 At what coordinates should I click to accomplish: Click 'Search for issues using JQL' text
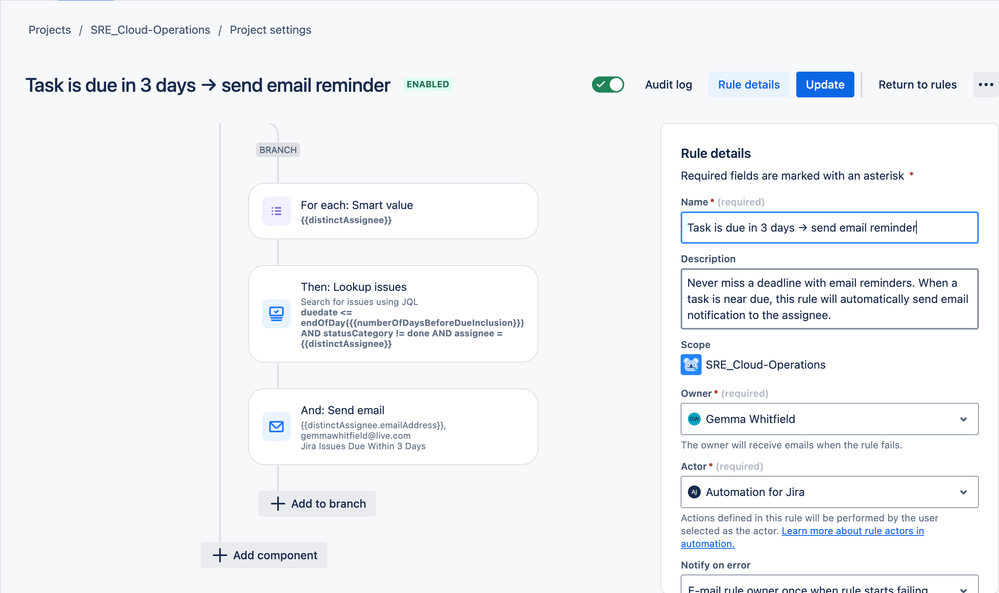pyautogui.click(x=359, y=302)
